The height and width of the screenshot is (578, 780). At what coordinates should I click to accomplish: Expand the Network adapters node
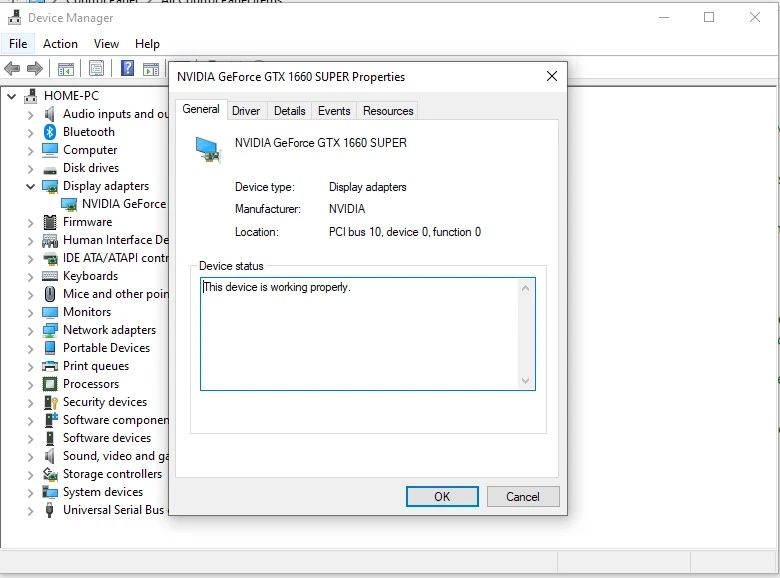click(x=30, y=330)
